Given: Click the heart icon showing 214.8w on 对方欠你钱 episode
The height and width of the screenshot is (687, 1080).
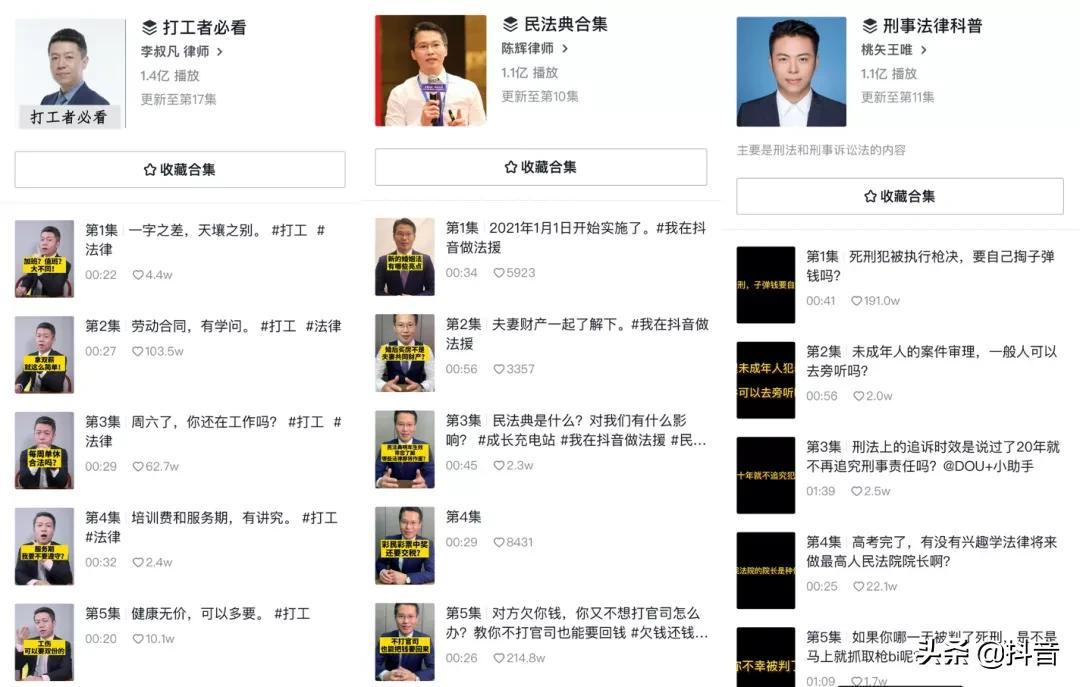Looking at the screenshot, I should tap(497, 659).
